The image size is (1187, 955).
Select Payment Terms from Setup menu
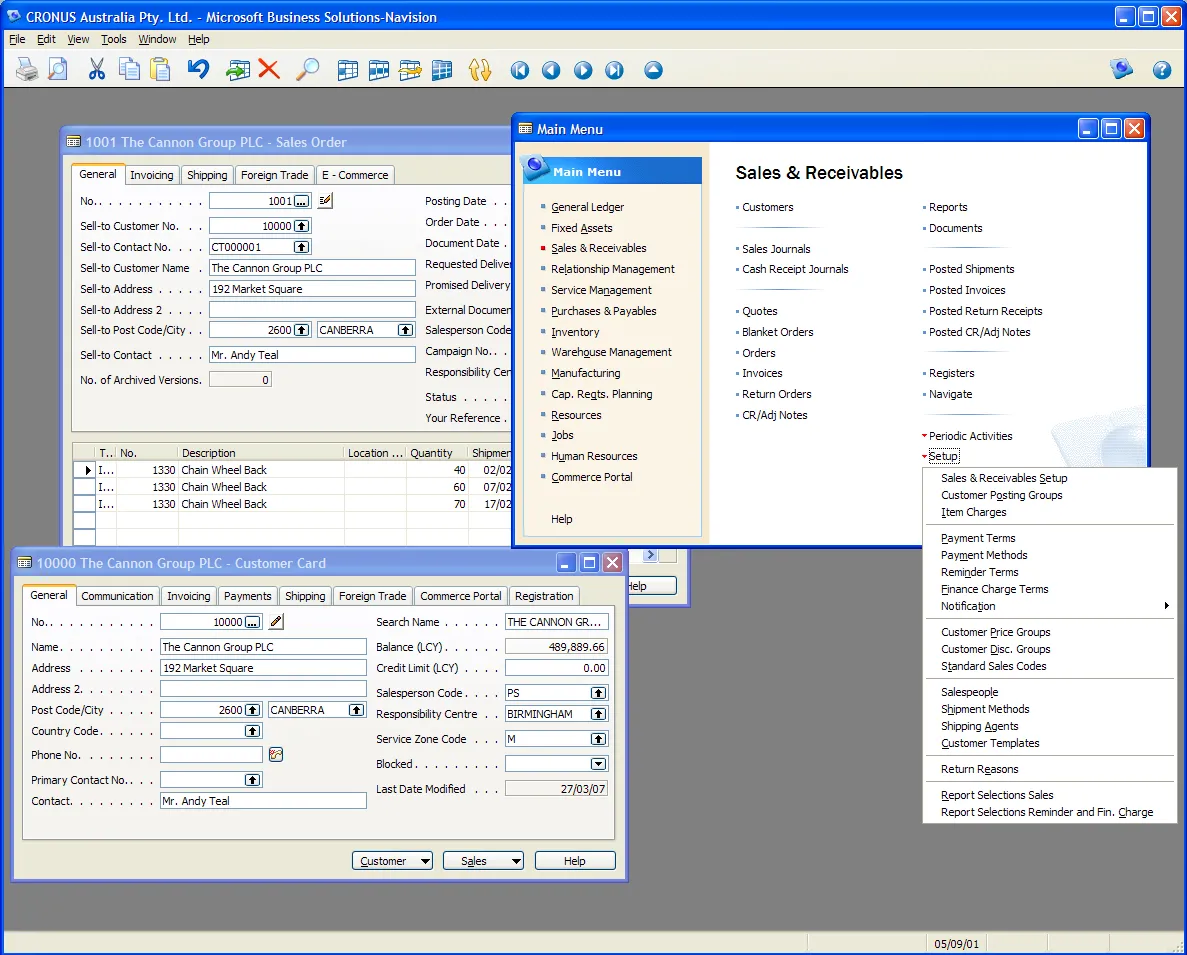[978, 538]
